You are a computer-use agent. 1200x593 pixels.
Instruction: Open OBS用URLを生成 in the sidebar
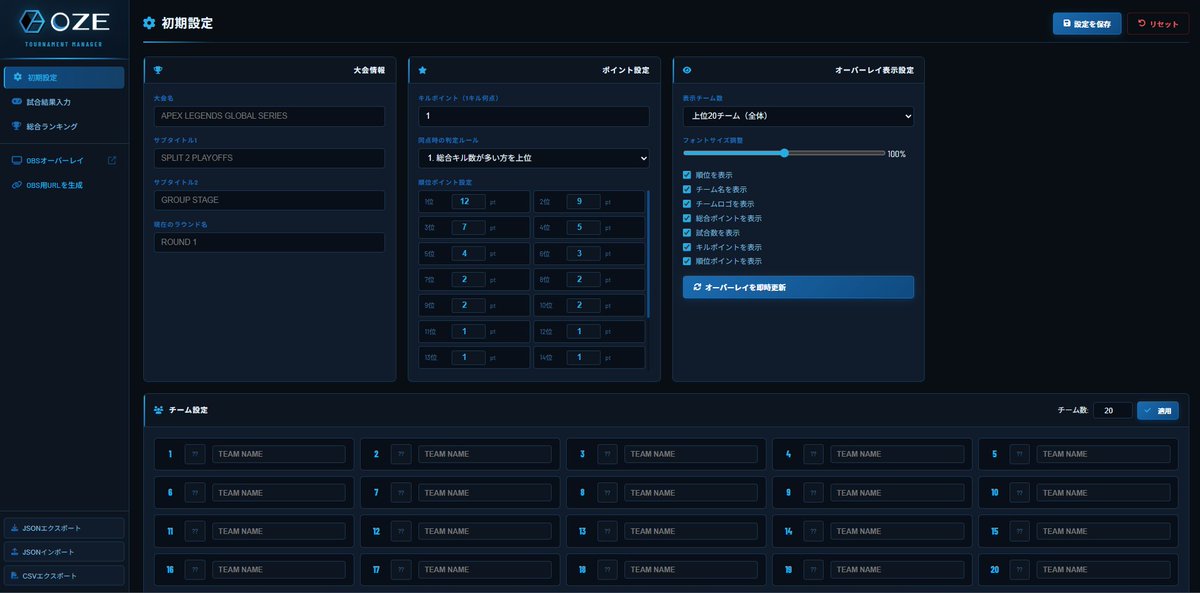coord(64,185)
